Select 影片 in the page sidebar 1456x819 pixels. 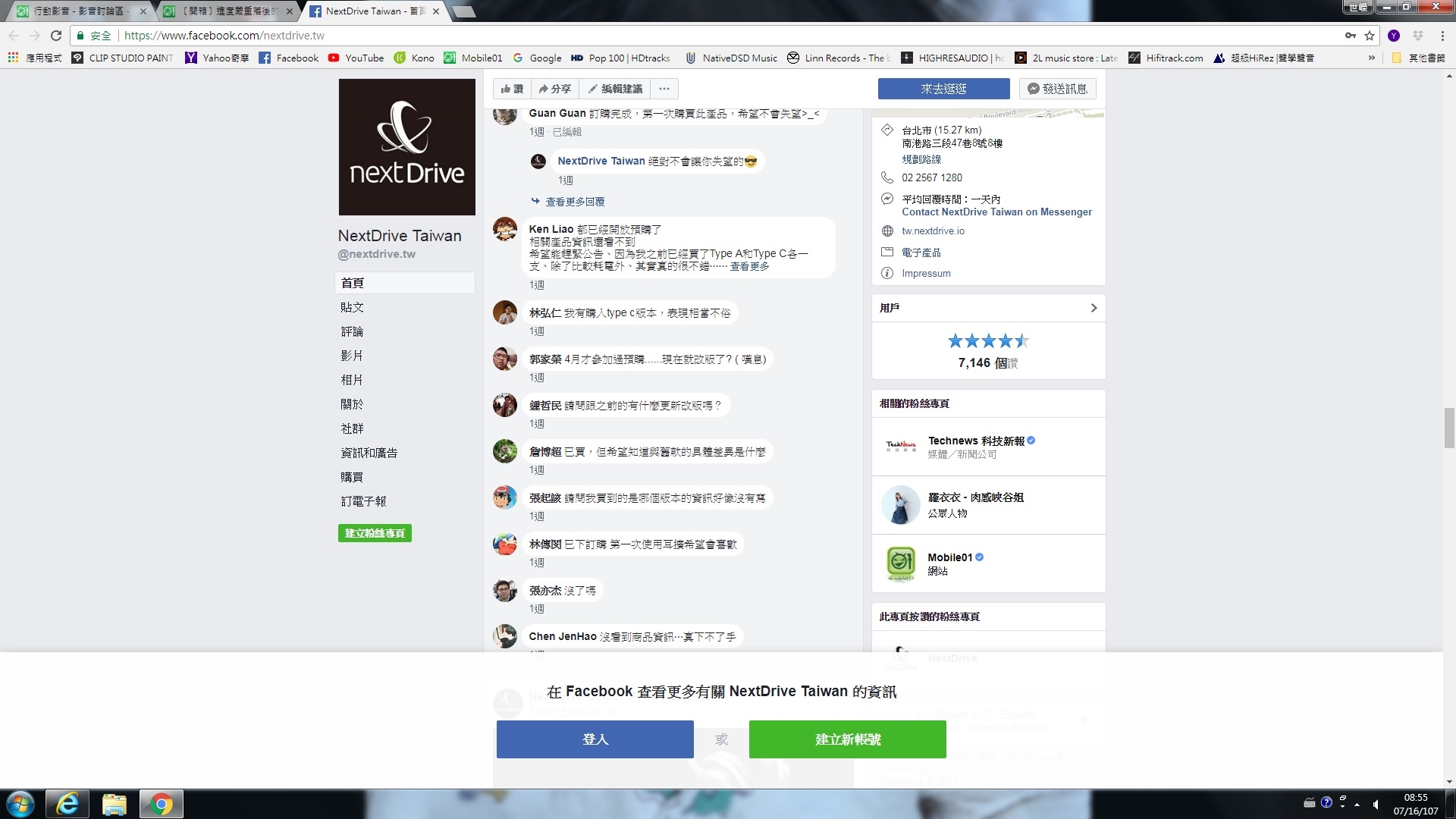point(352,356)
